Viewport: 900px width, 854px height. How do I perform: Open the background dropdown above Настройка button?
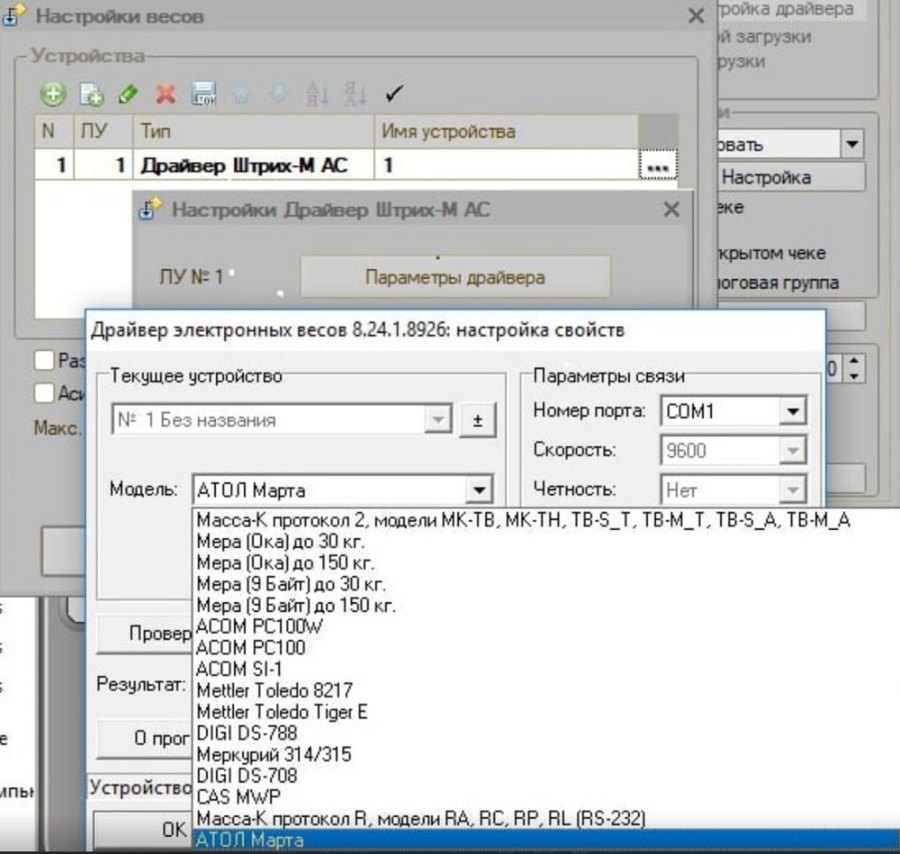[852, 143]
